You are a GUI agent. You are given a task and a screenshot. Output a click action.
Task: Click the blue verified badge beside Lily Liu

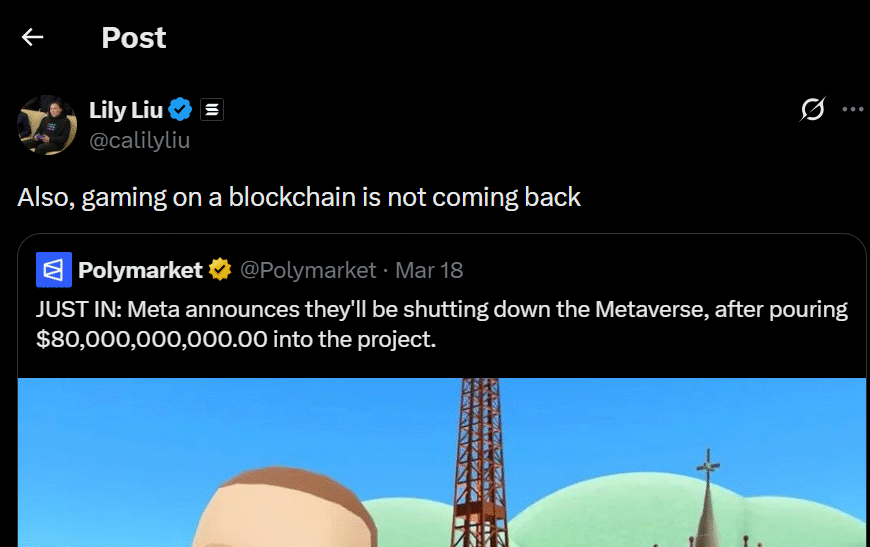coord(181,110)
